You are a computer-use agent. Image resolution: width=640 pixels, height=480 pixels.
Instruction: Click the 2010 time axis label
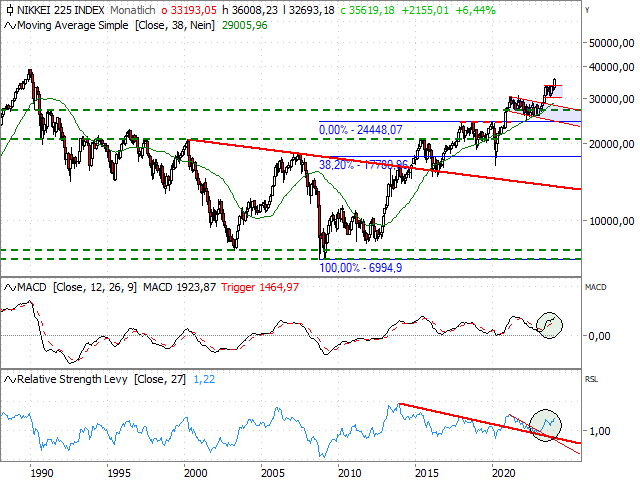350,473
